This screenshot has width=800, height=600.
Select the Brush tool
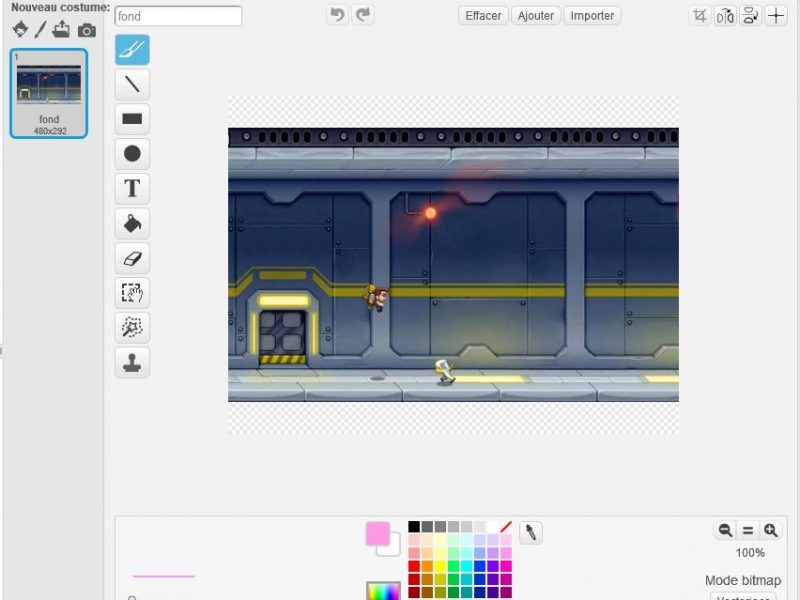tap(132, 49)
